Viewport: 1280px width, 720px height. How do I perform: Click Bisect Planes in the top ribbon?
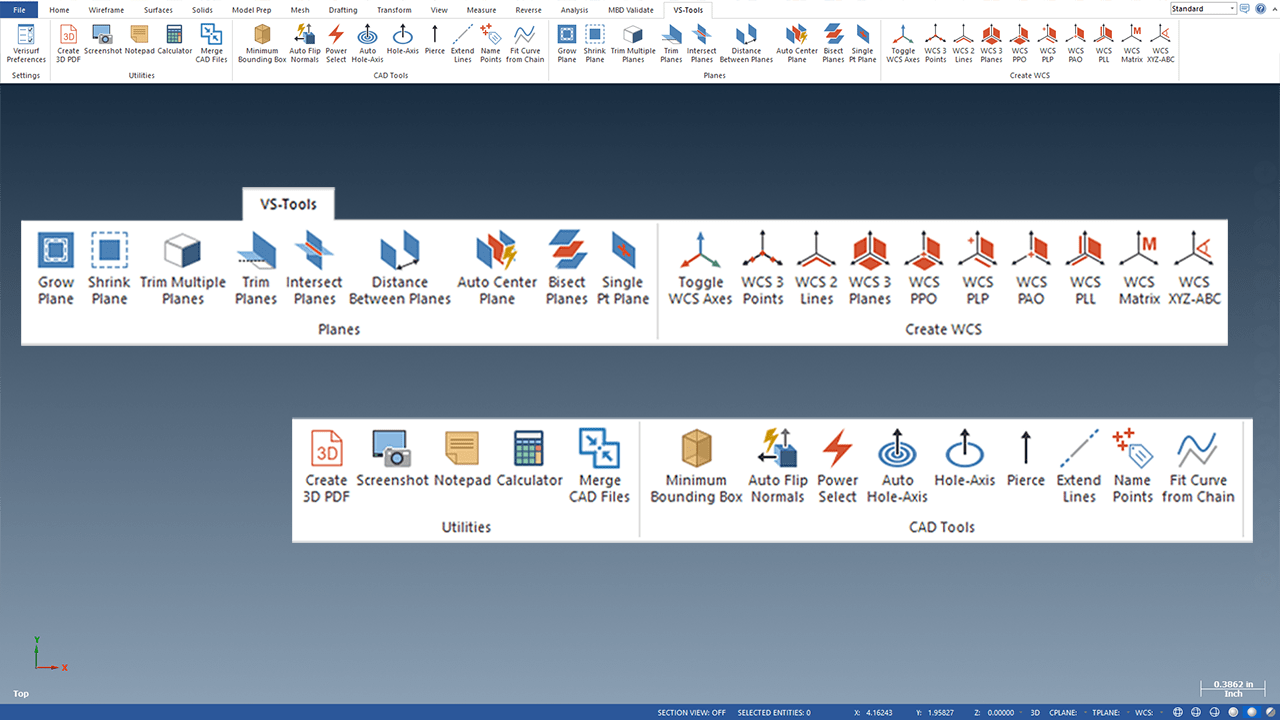pyautogui.click(x=833, y=43)
